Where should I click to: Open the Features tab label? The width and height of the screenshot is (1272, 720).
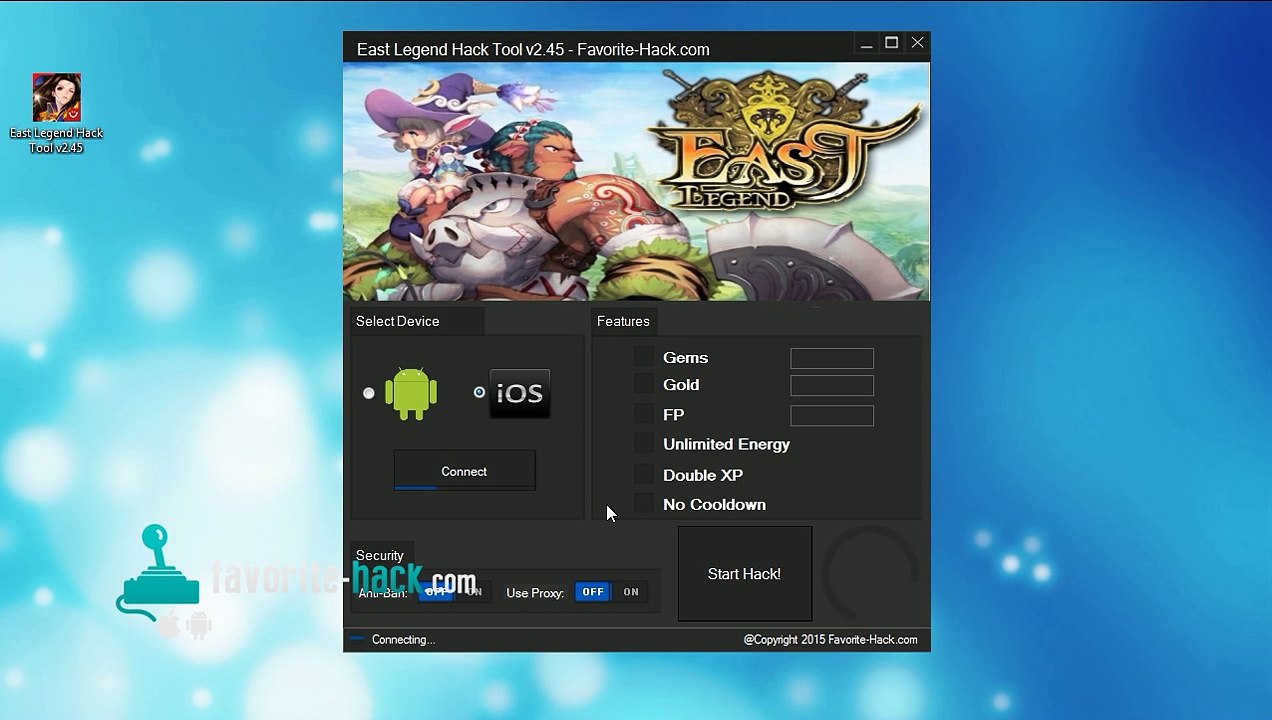tap(623, 321)
